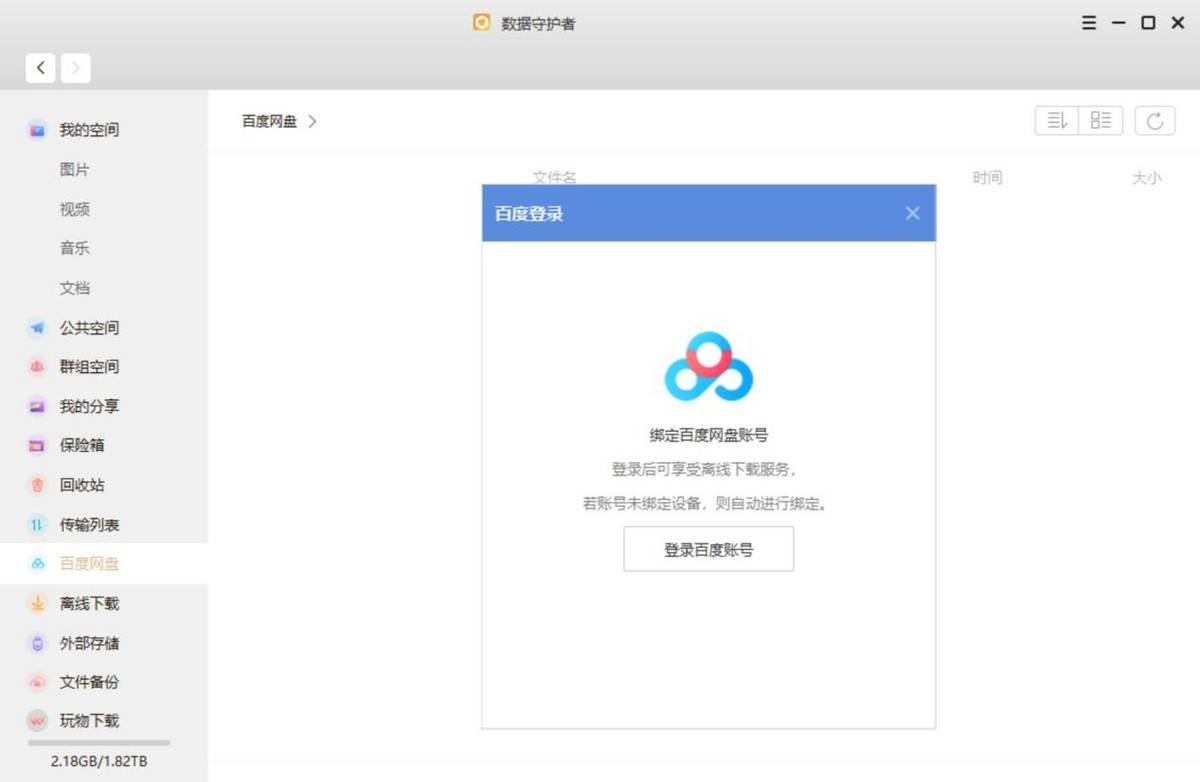Click the storage usage bar in sidebar
The height and width of the screenshot is (782, 1200).
pyautogui.click(x=99, y=743)
